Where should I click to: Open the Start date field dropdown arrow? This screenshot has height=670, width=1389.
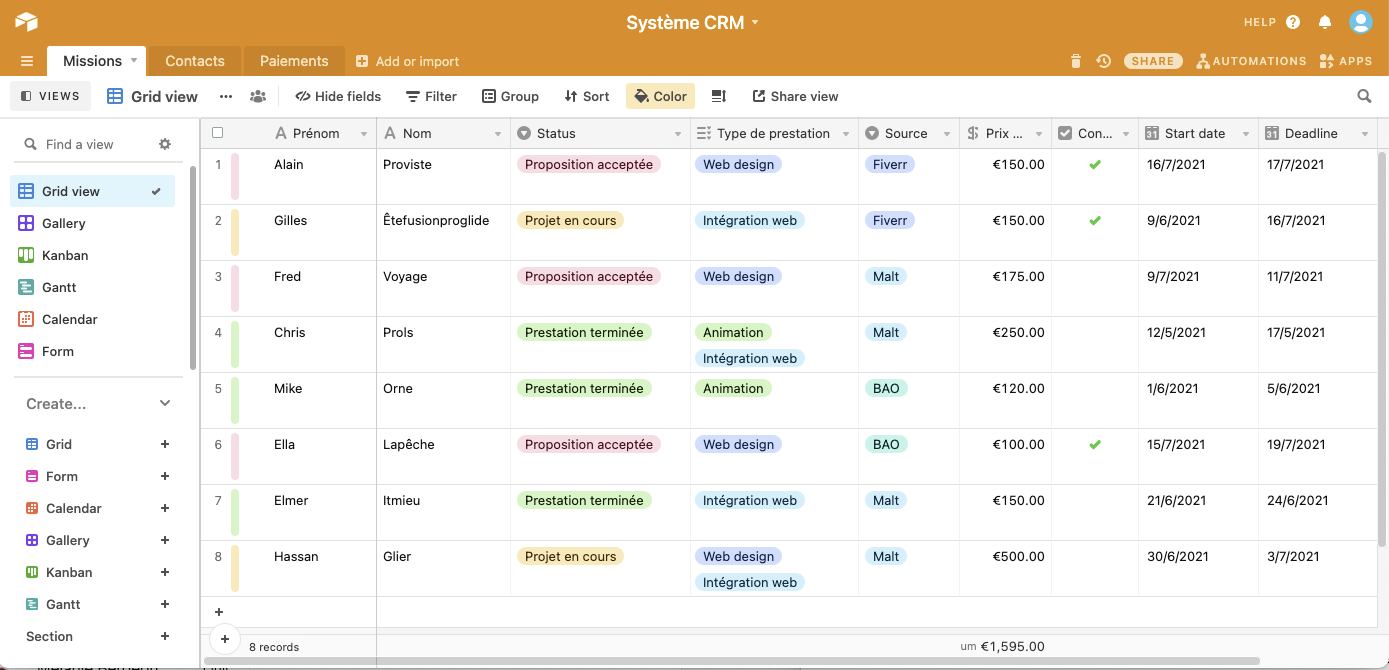point(1246,134)
